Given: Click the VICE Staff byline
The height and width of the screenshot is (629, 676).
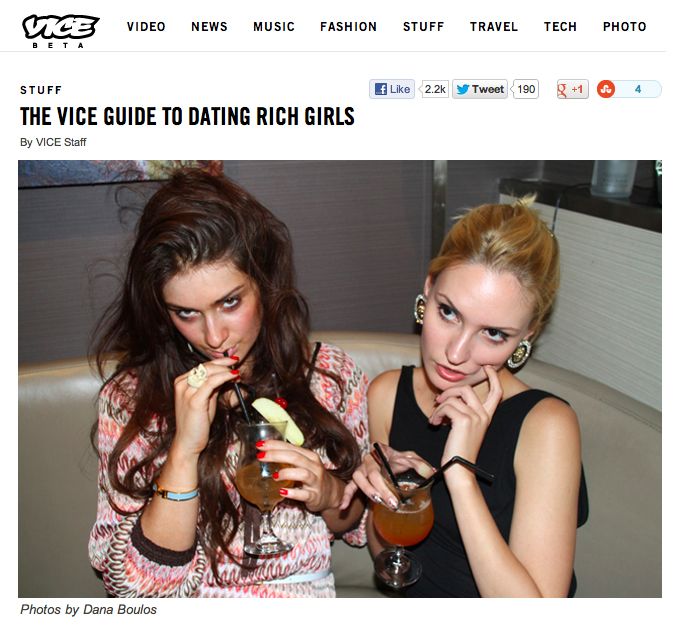Looking at the screenshot, I should pos(61,142).
